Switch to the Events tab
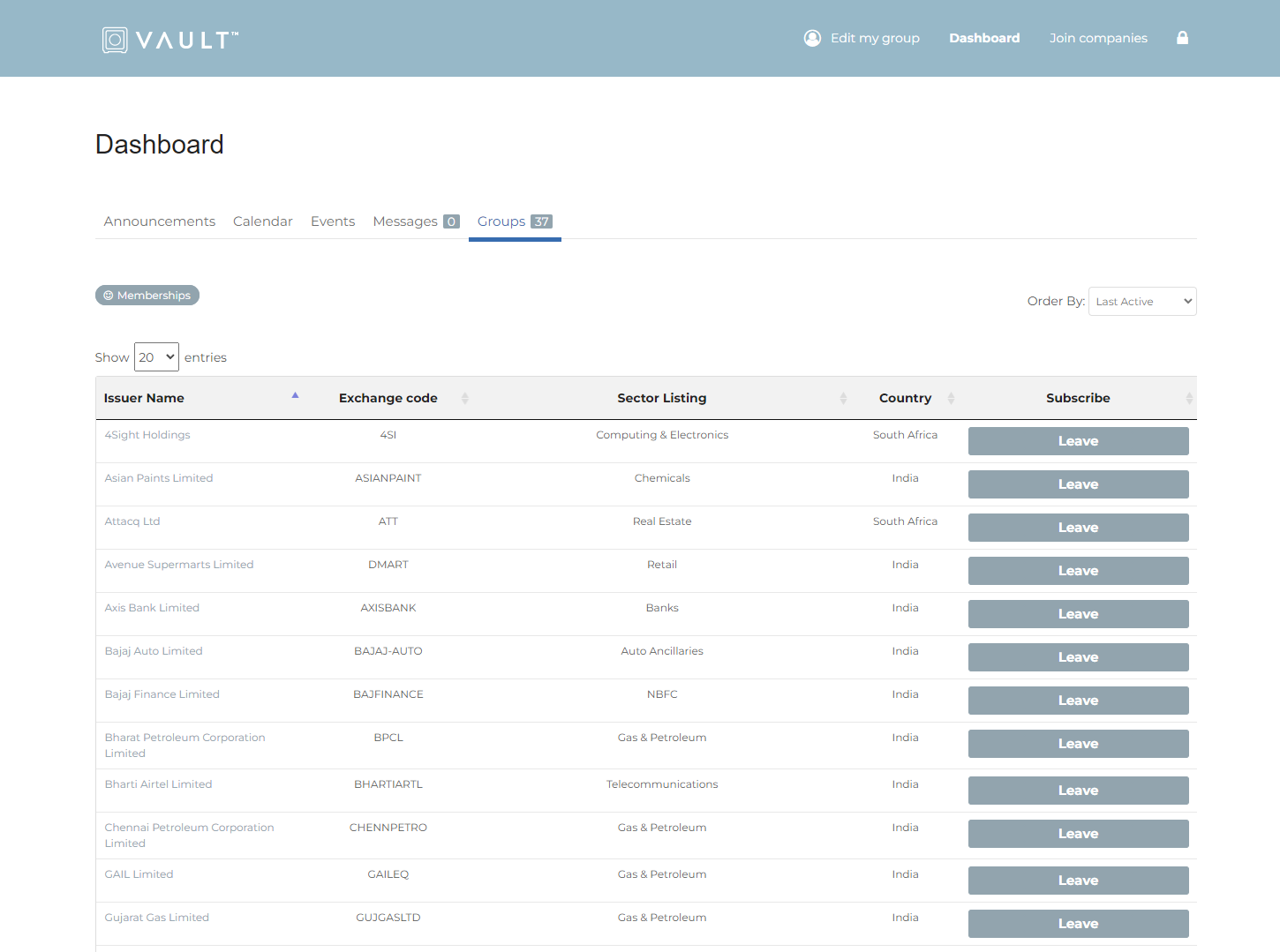The image size is (1280, 952). (333, 221)
